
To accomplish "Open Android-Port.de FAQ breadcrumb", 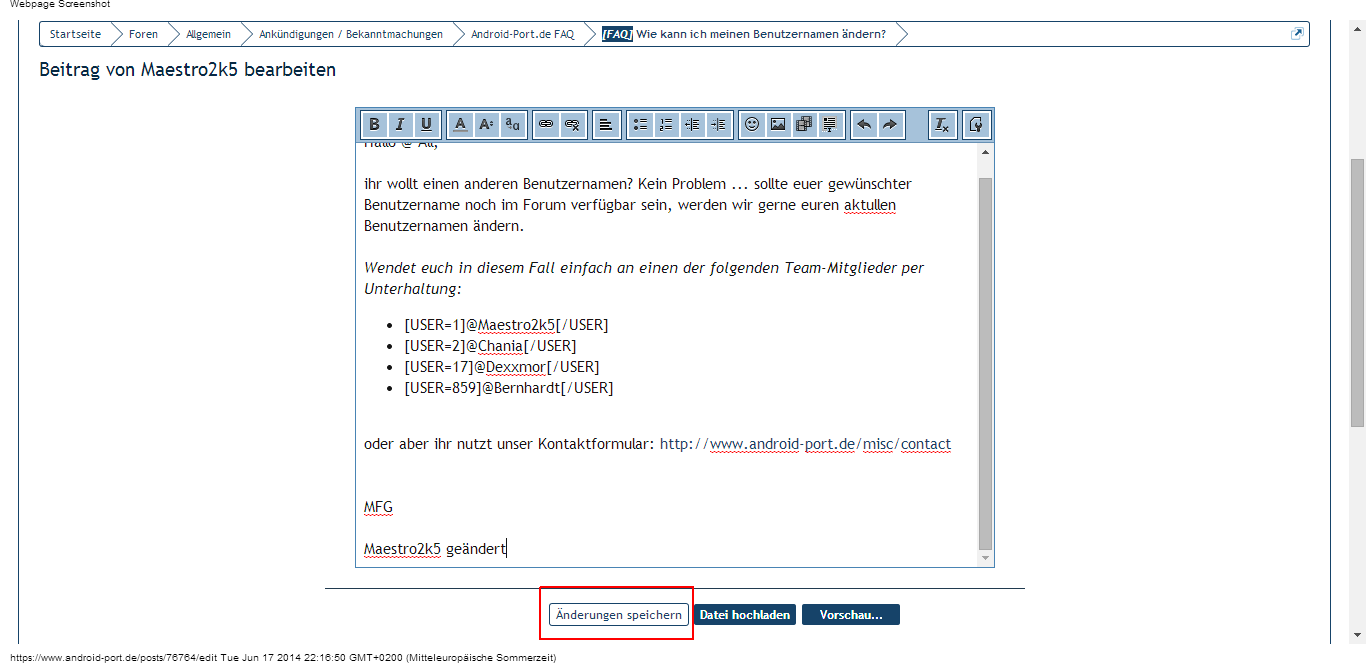I will (522, 34).
